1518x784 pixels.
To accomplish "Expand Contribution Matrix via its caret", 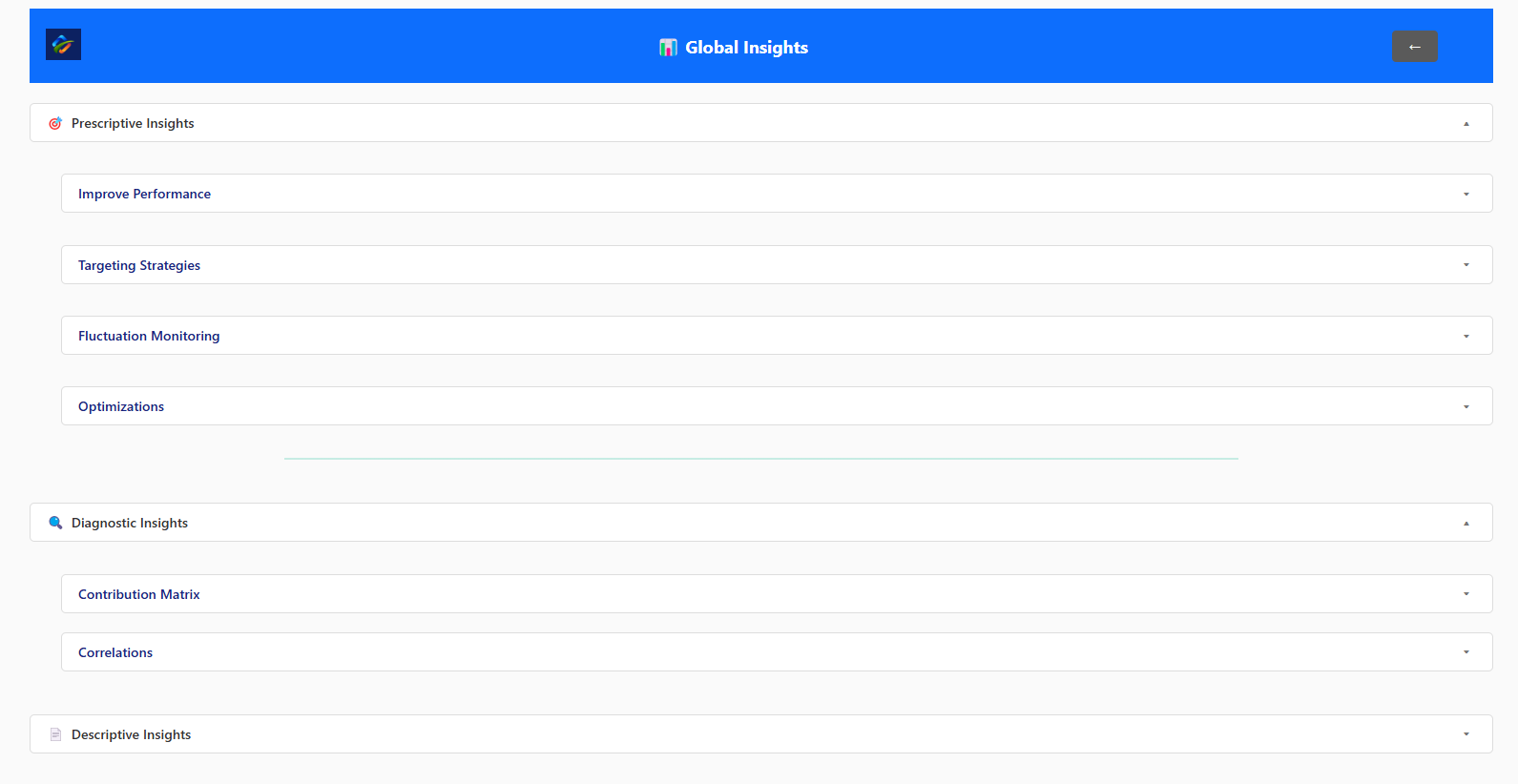I will [1466, 594].
